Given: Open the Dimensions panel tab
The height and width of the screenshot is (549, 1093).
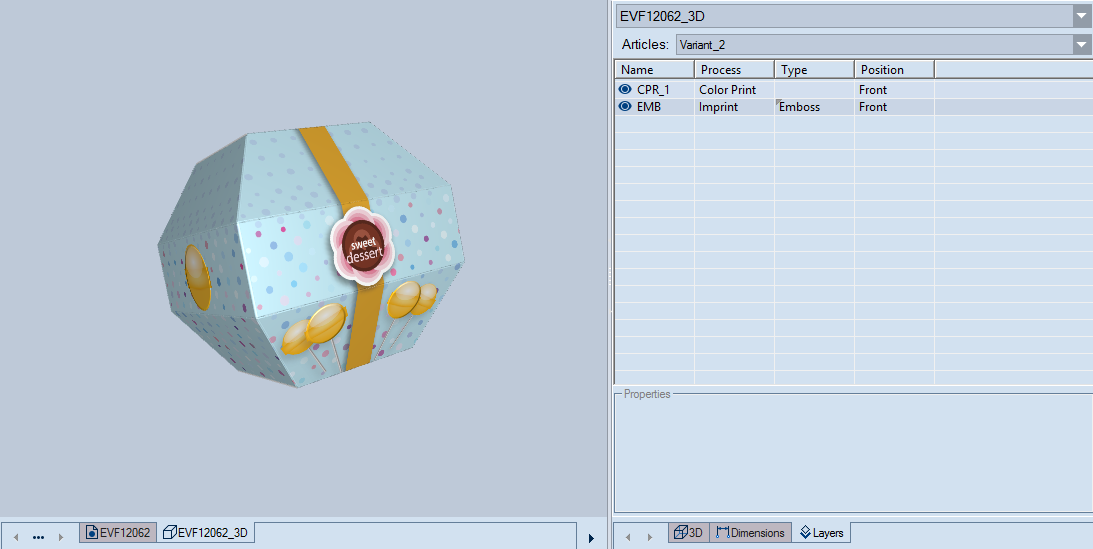Looking at the screenshot, I should pos(750,533).
